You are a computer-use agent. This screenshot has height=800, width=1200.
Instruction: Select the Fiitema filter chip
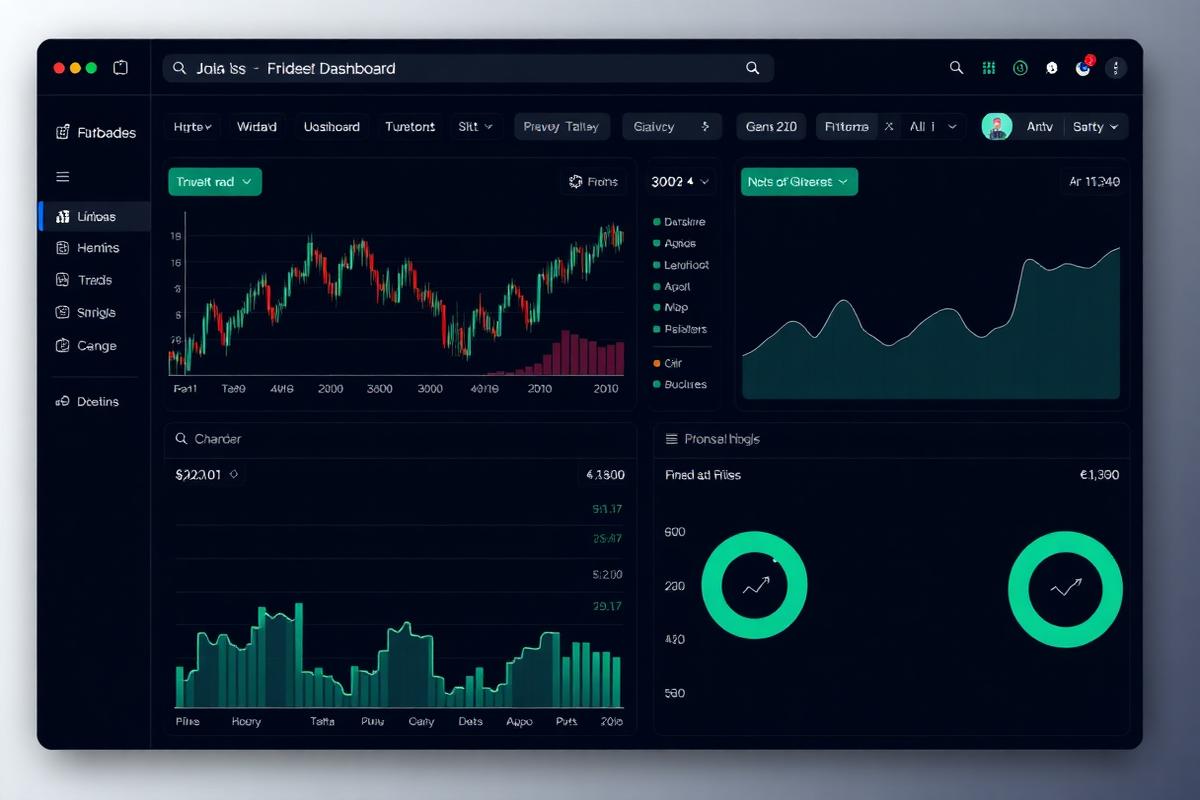[847, 127]
